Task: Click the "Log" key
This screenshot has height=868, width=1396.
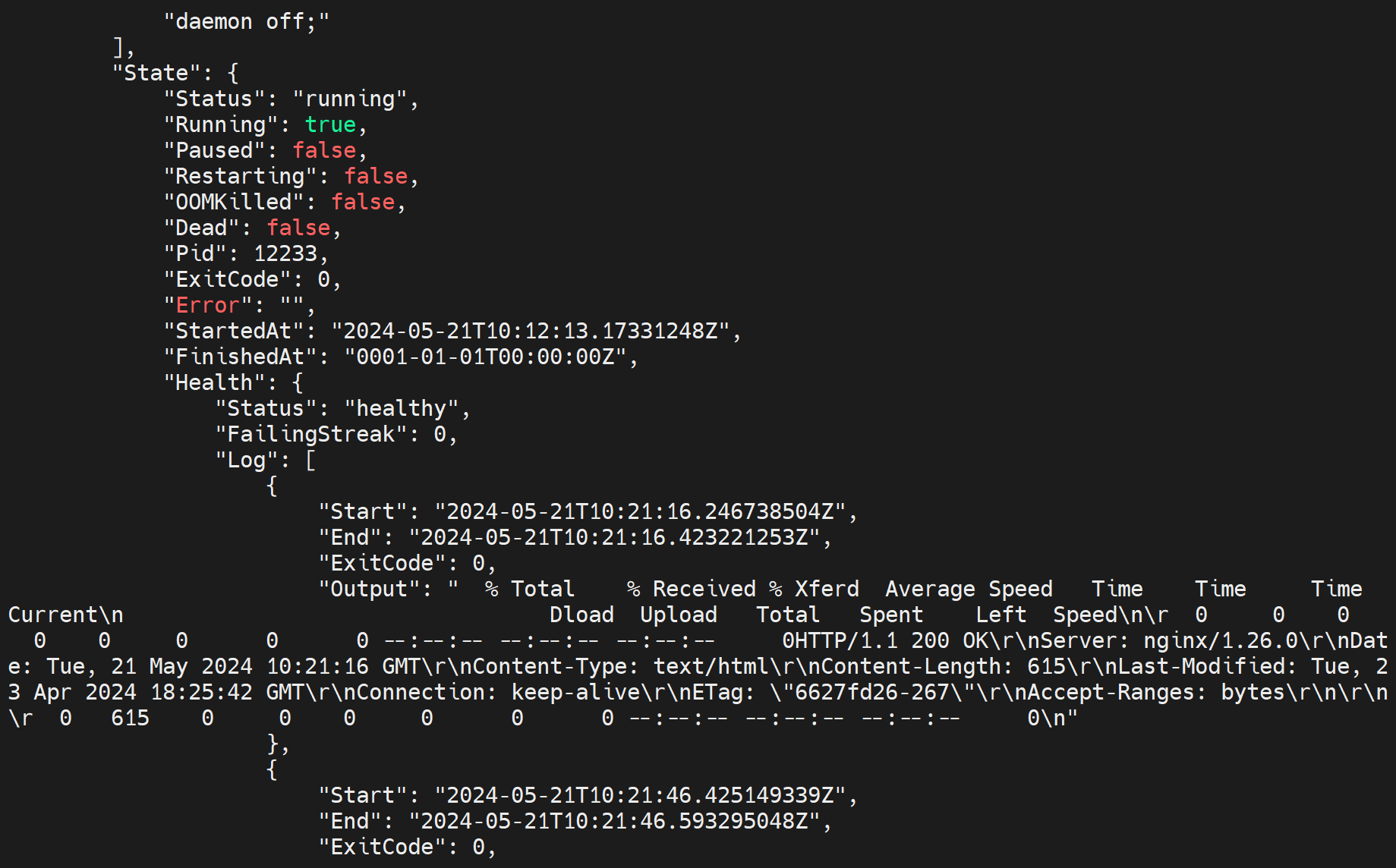Action: pyautogui.click(x=247, y=460)
